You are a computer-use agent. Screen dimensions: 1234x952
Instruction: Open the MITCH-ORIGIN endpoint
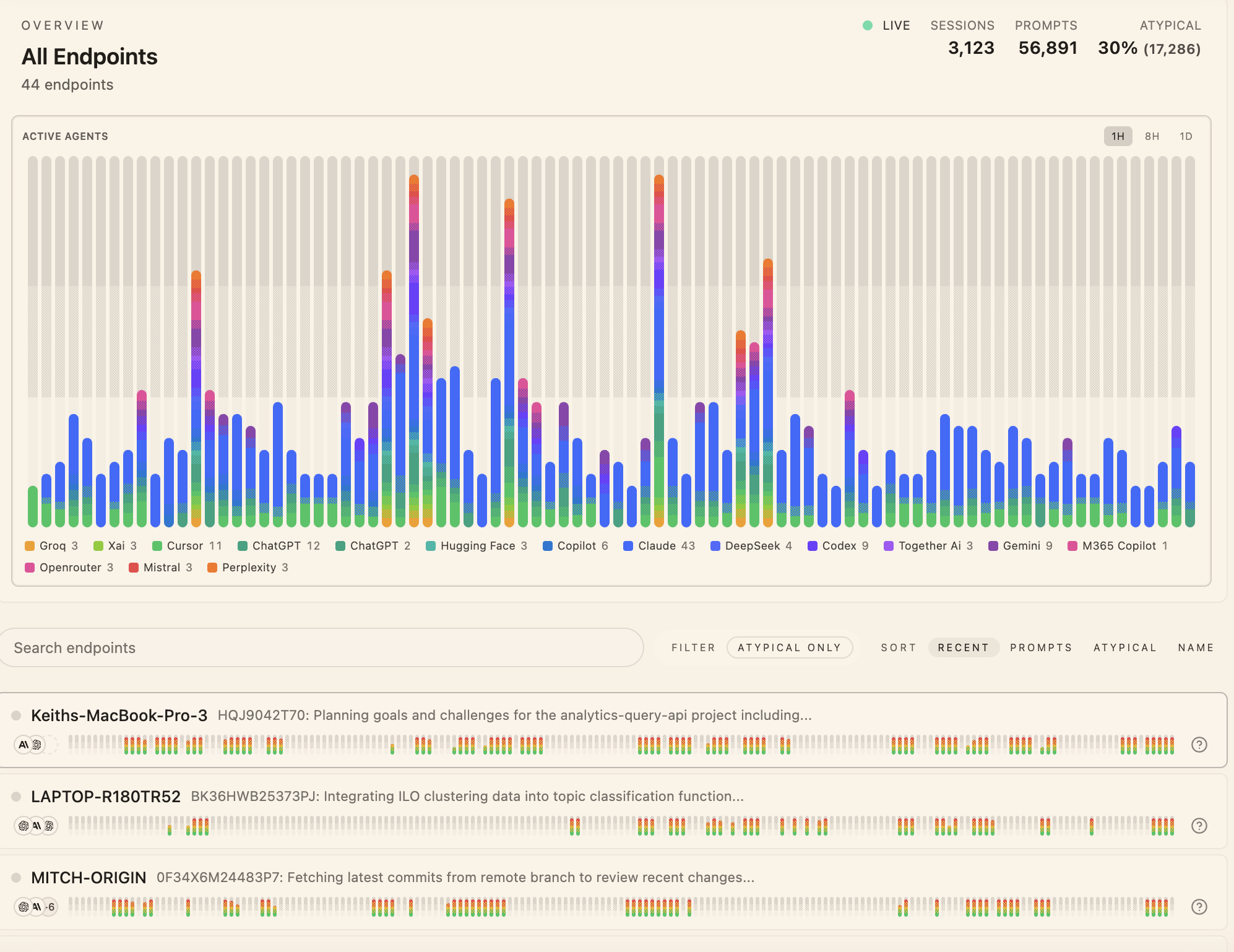(x=88, y=878)
